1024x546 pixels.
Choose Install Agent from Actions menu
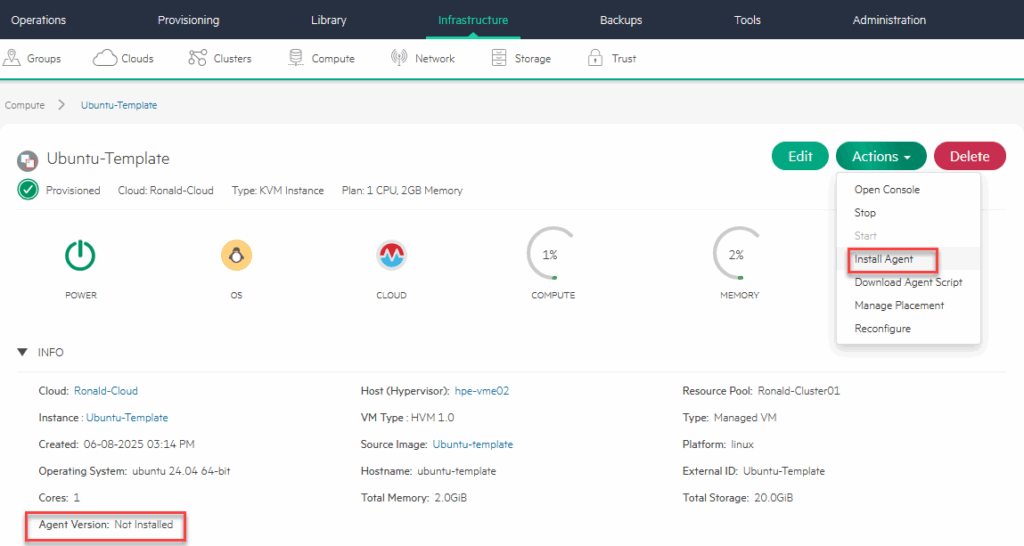[884, 259]
